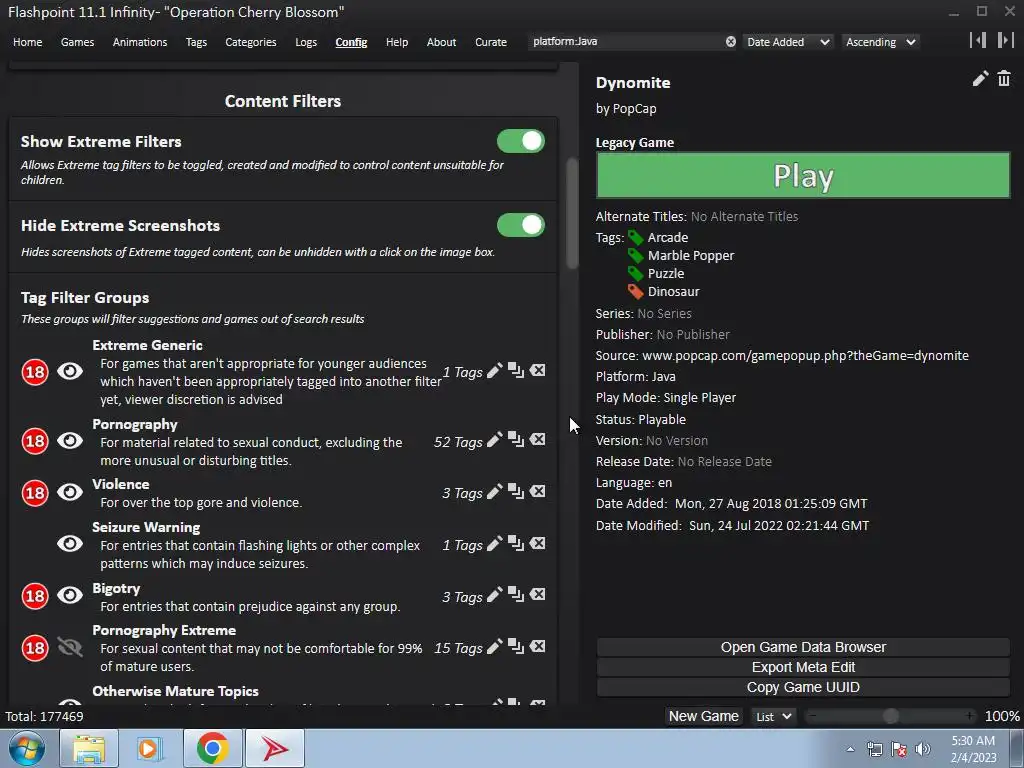Click Export Meta Edit button

803,667
